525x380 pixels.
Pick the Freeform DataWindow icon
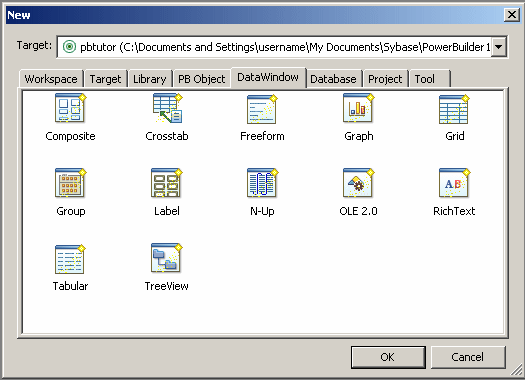(262, 109)
